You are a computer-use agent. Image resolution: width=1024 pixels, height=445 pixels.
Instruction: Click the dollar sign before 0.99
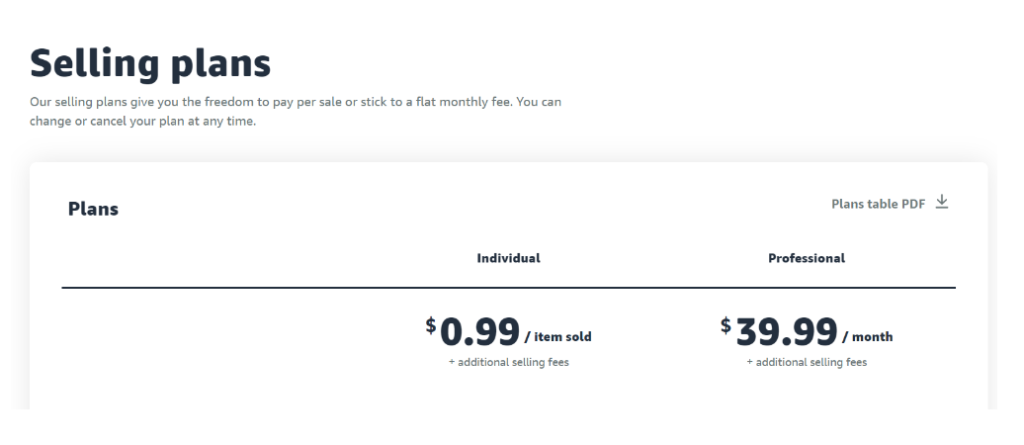(x=431, y=325)
